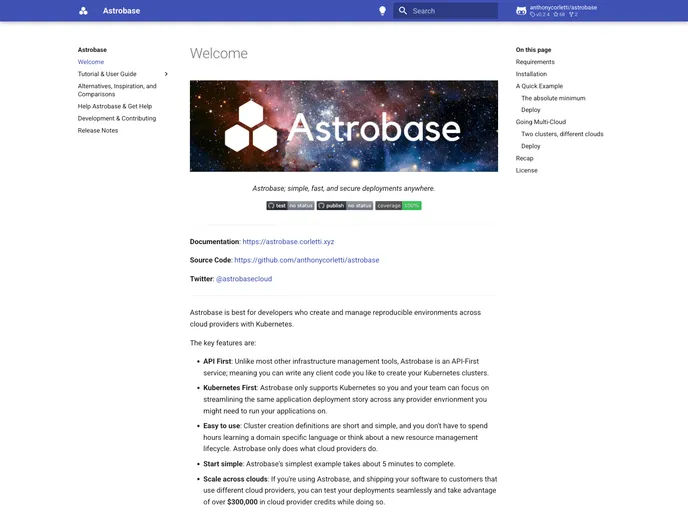This screenshot has height=512, width=688.
Task: Click the Astrobase galaxy banner image
Action: pyautogui.click(x=344, y=126)
